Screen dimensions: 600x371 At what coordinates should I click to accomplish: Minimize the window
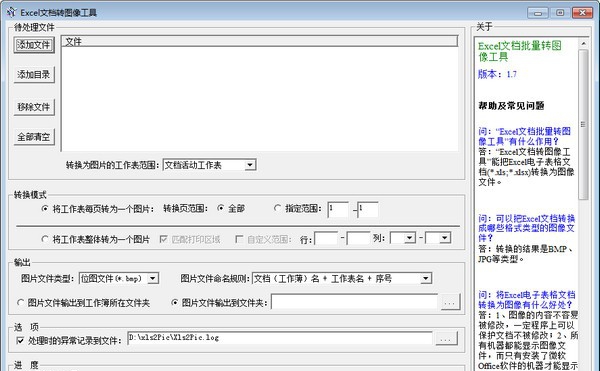(x=538, y=13)
